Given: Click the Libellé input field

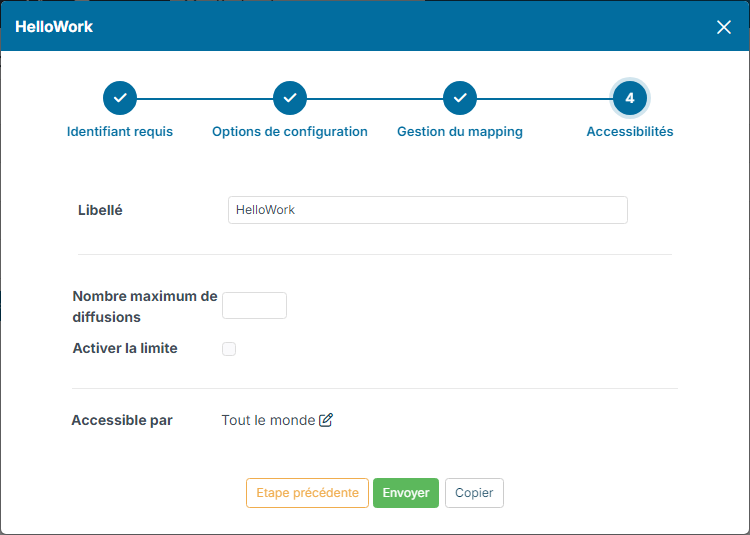Looking at the screenshot, I should pyautogui.click(x=428, y=210).
